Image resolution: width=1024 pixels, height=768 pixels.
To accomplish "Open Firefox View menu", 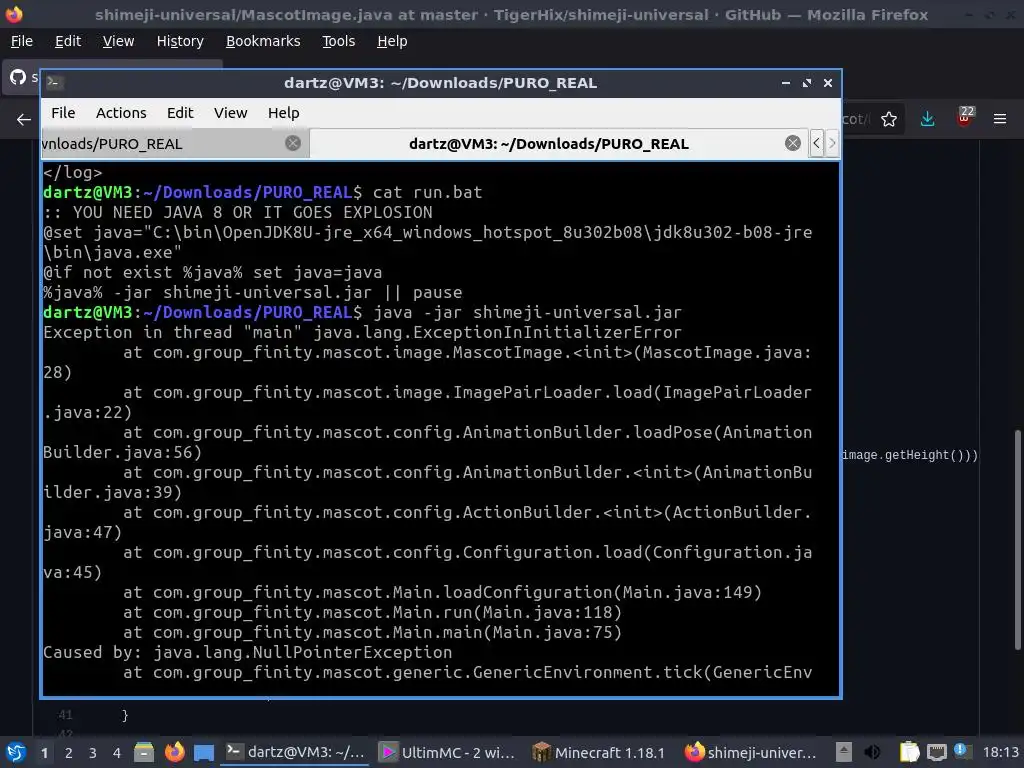I will click(x=118, y=41).
